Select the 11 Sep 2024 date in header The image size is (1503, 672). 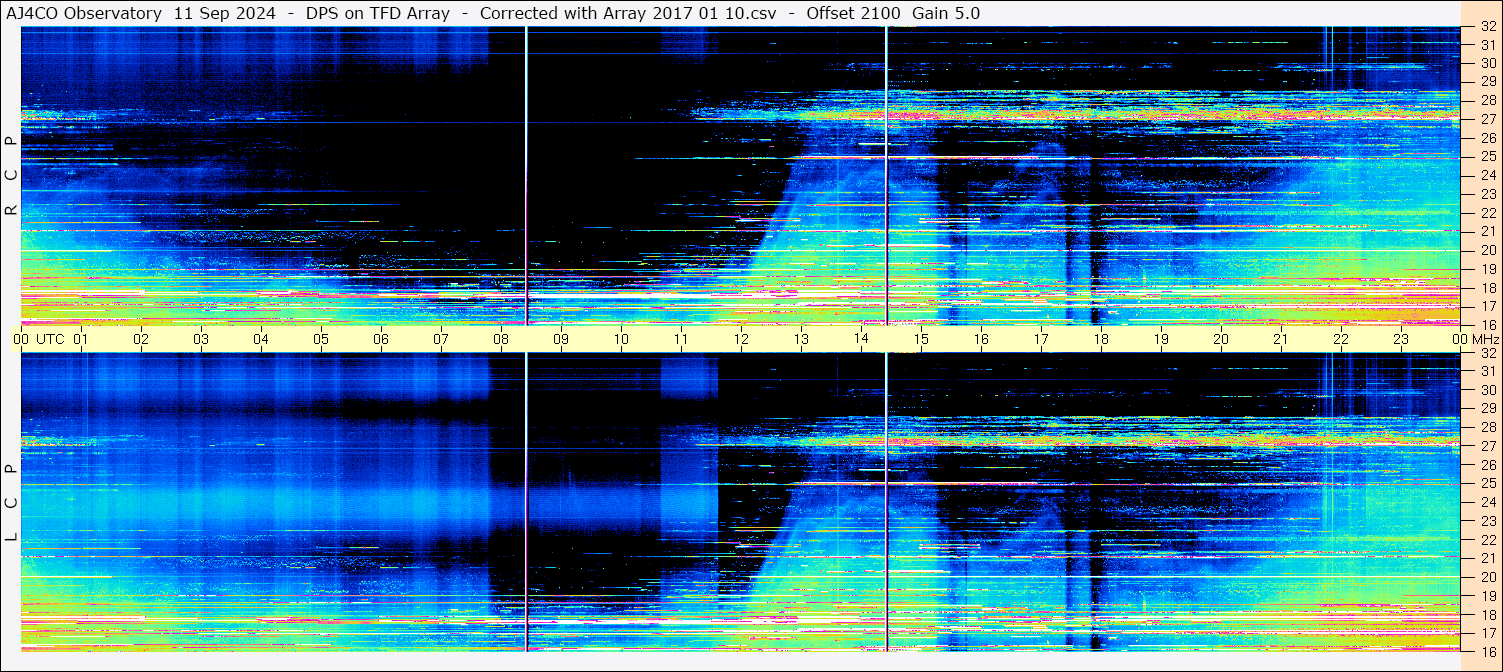(225, 13)
